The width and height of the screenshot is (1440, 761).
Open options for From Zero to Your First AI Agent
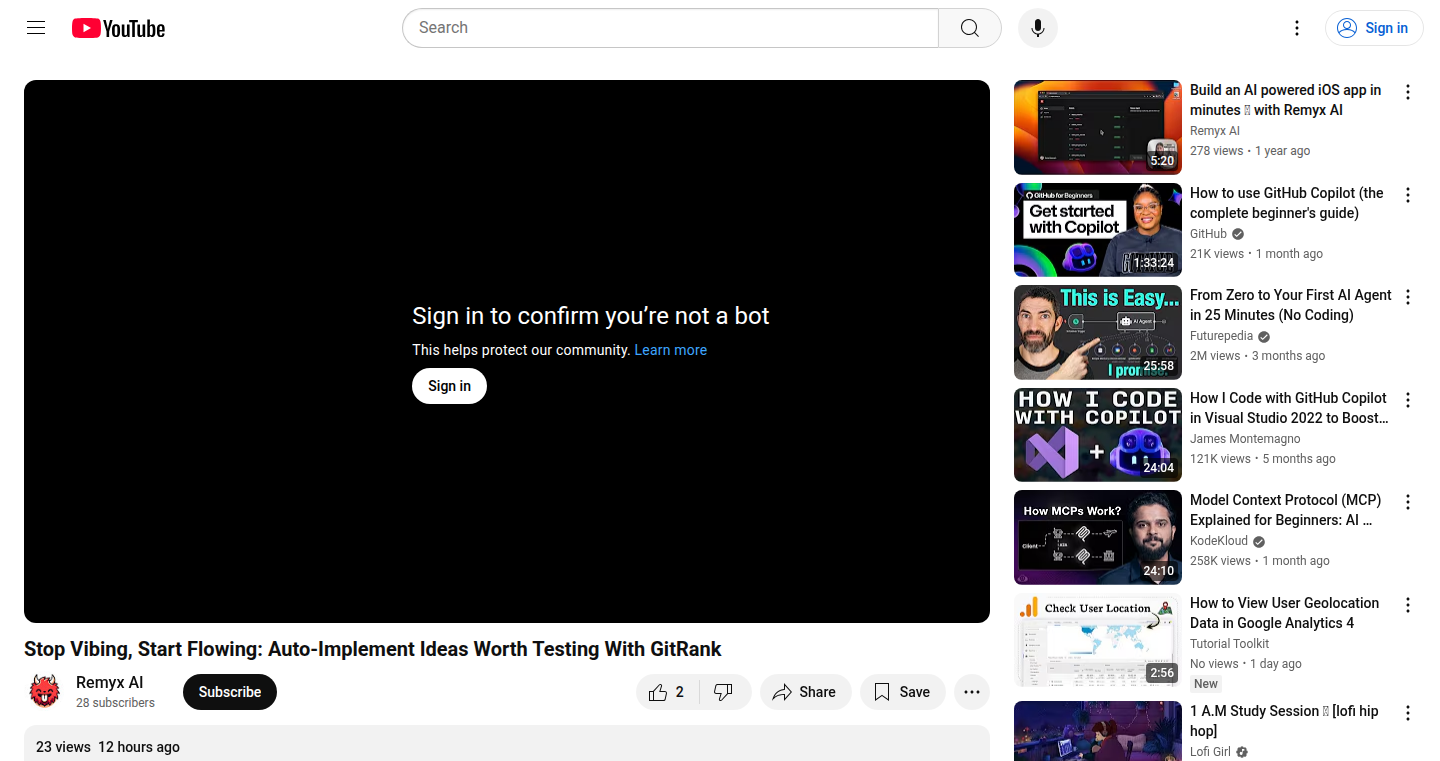(1408, 297)
